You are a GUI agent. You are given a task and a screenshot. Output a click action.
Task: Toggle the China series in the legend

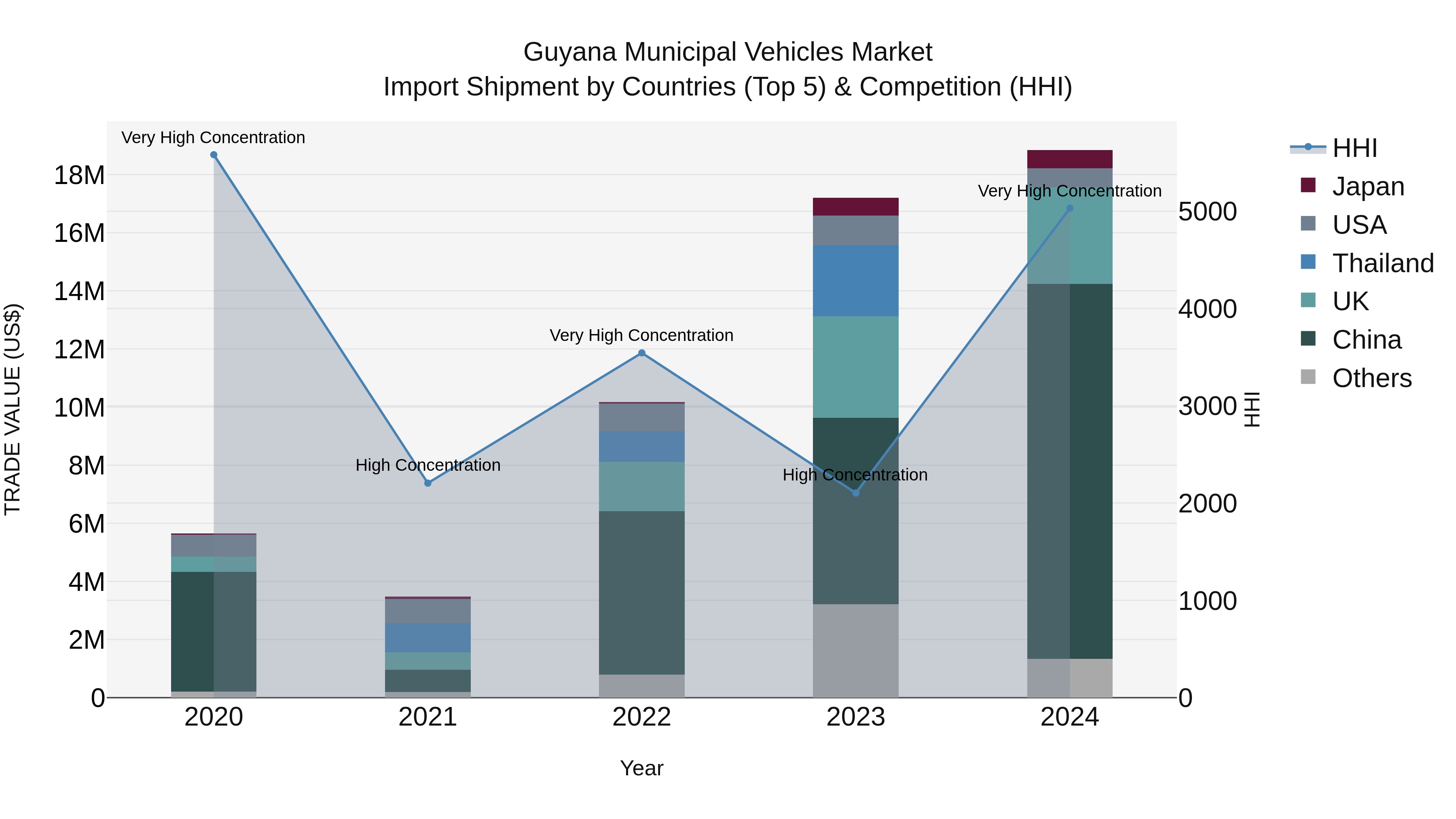pyautogui.click(x=1351, y=340)
